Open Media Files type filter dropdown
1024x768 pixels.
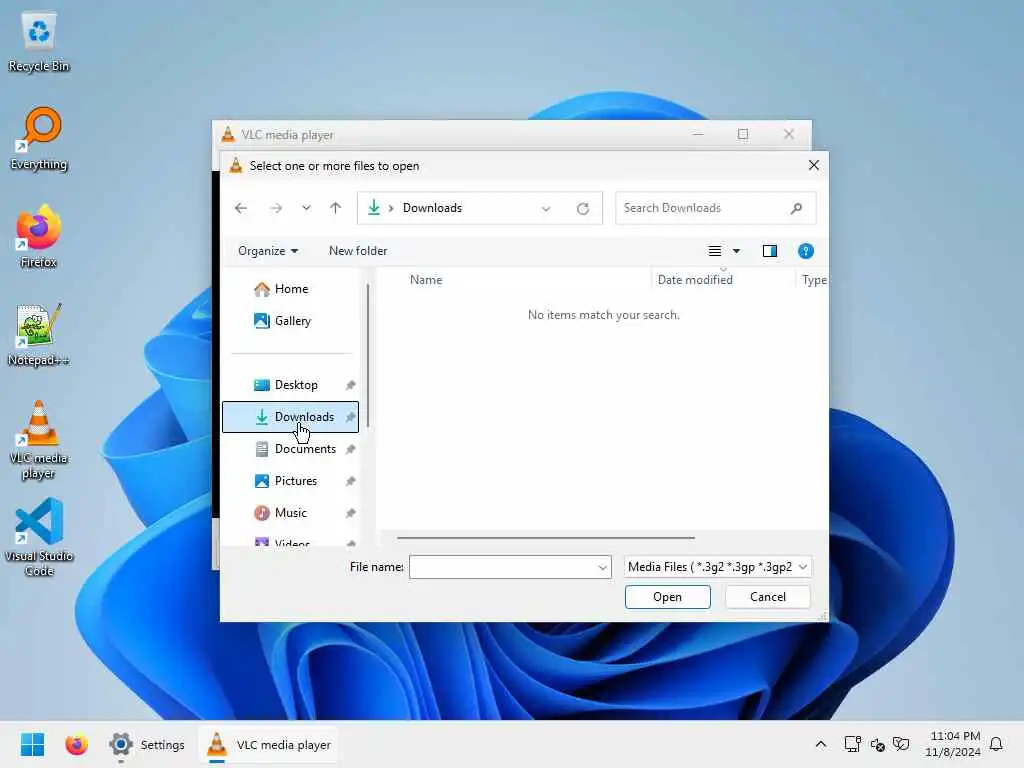point(718,567)
